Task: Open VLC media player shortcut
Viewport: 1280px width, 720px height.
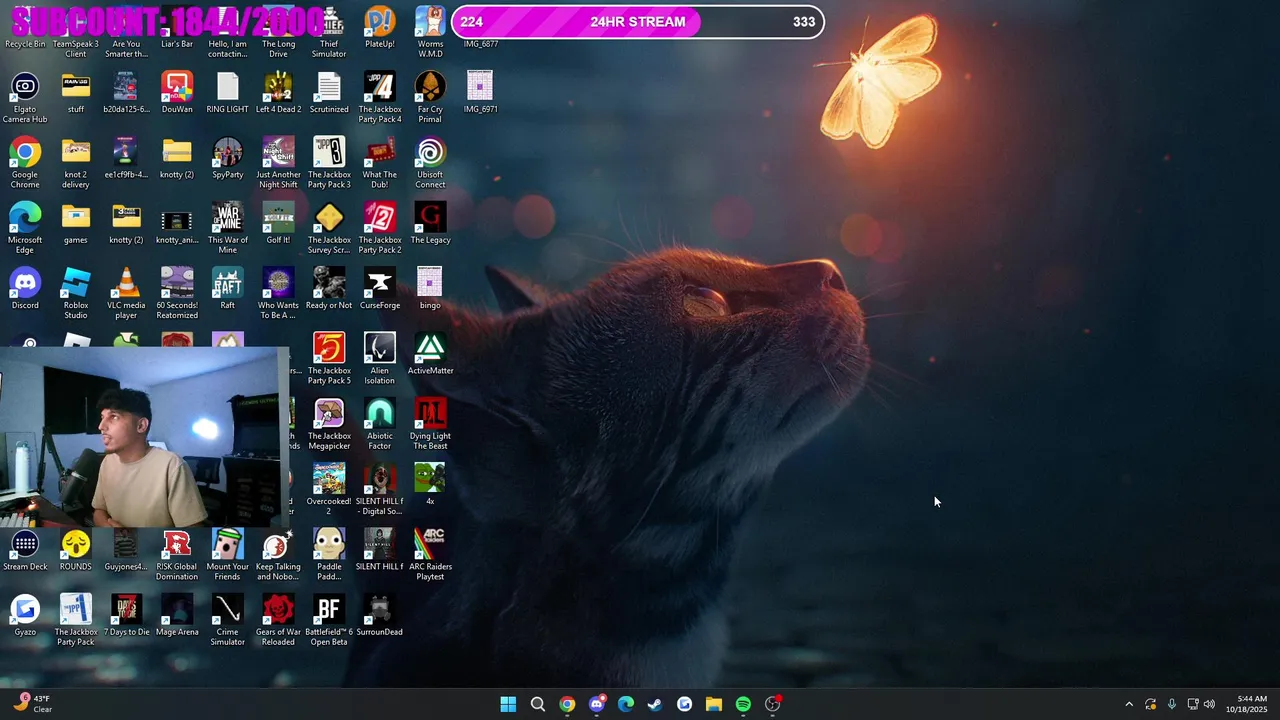Action: pos(126,293)
